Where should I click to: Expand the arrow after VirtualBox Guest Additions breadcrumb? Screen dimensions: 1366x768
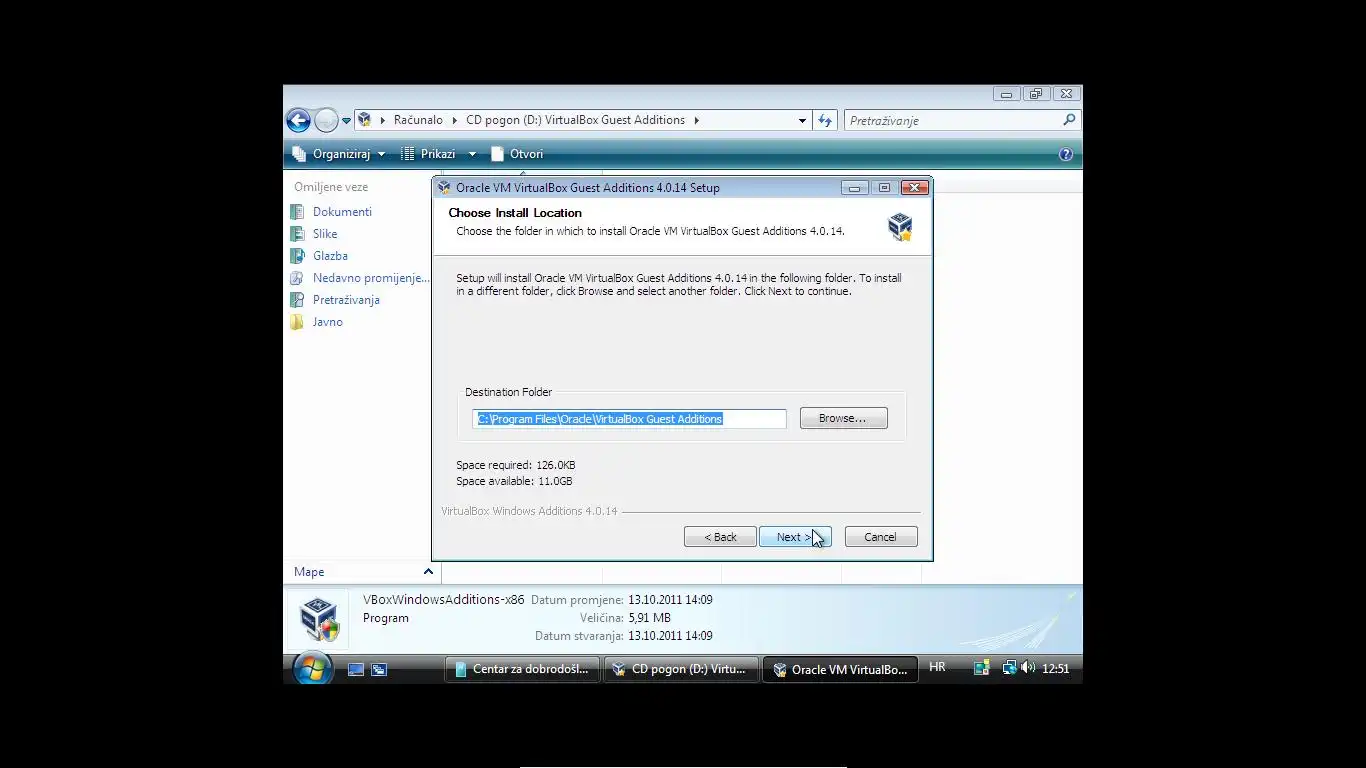pos(696,120)
